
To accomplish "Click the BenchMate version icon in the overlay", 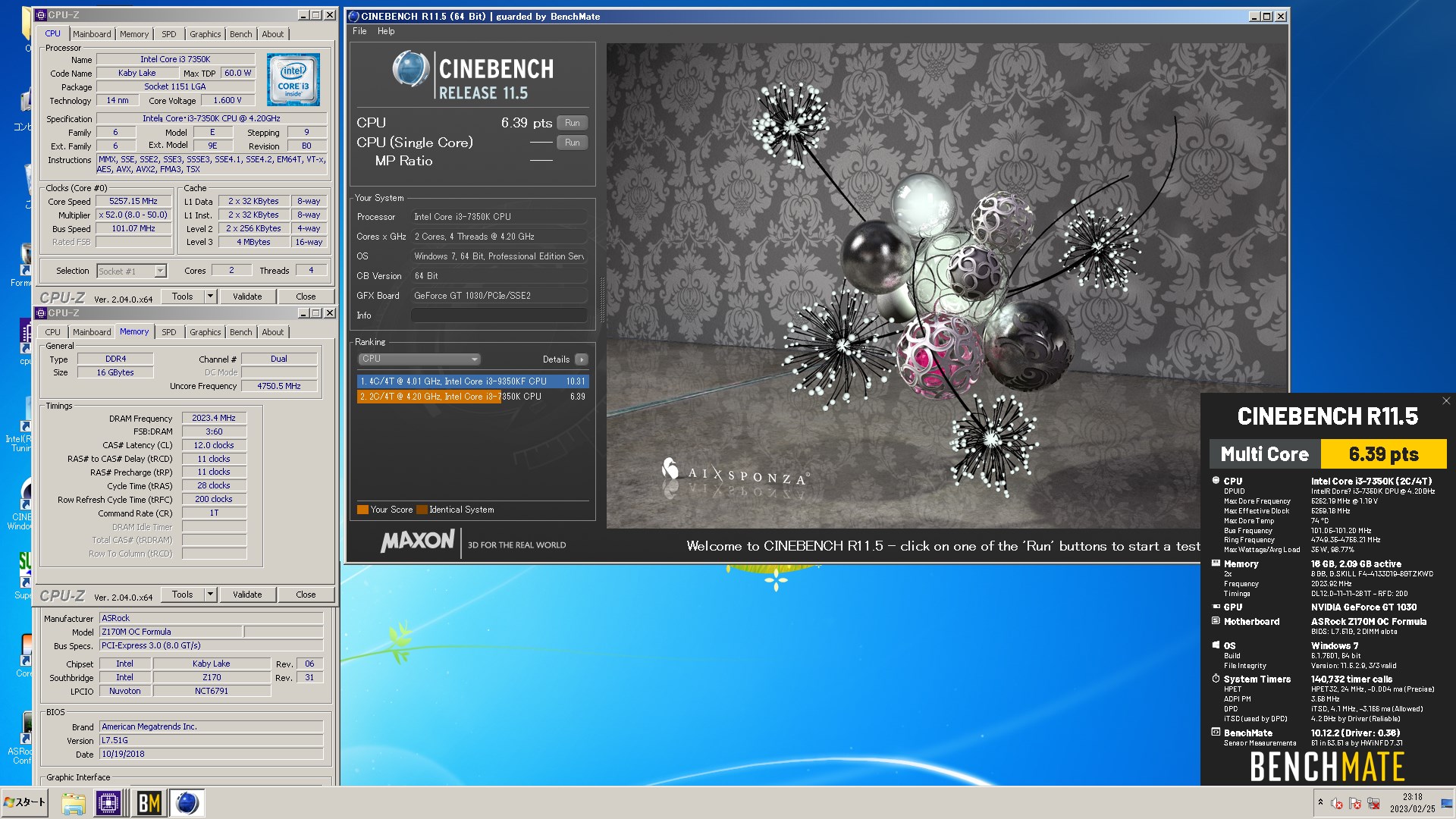I will (1216, 733).
